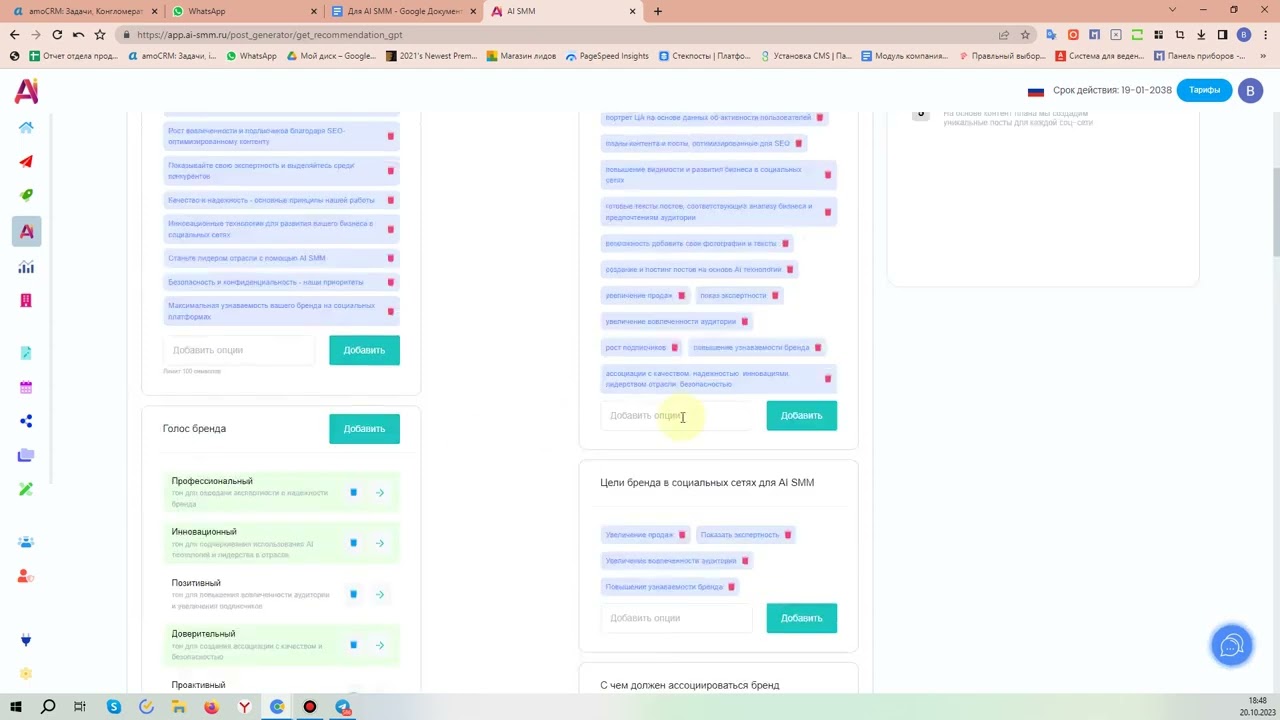Screen dimensions: 1280x720
Task: Click the arrow next to 'Инновационный' voice
Action: point(380,543)
